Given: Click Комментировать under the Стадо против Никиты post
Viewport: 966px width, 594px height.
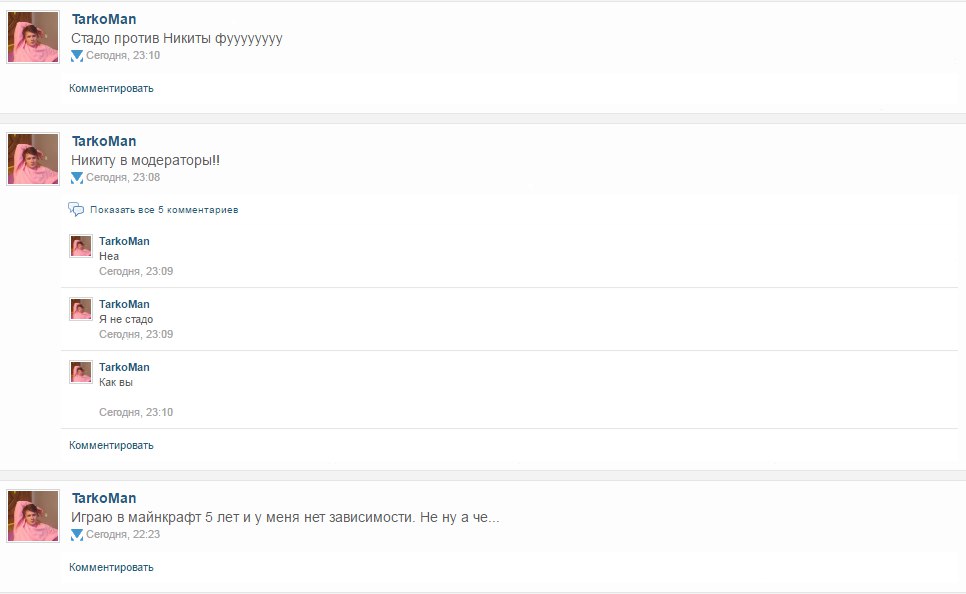Looking at the screenshot, I should [x=111, y=88].
